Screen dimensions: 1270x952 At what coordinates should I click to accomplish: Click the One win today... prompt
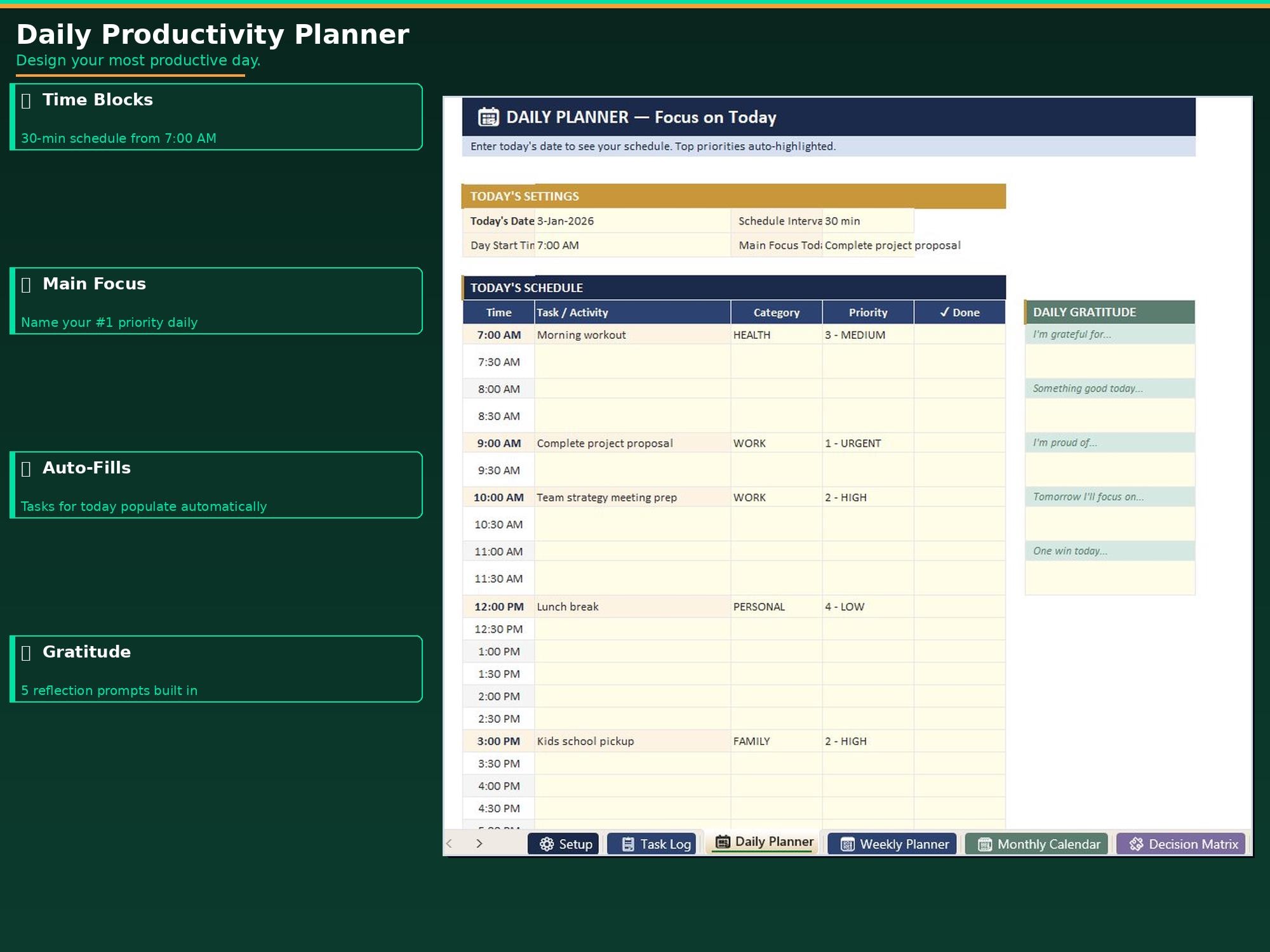point(1110,551)
